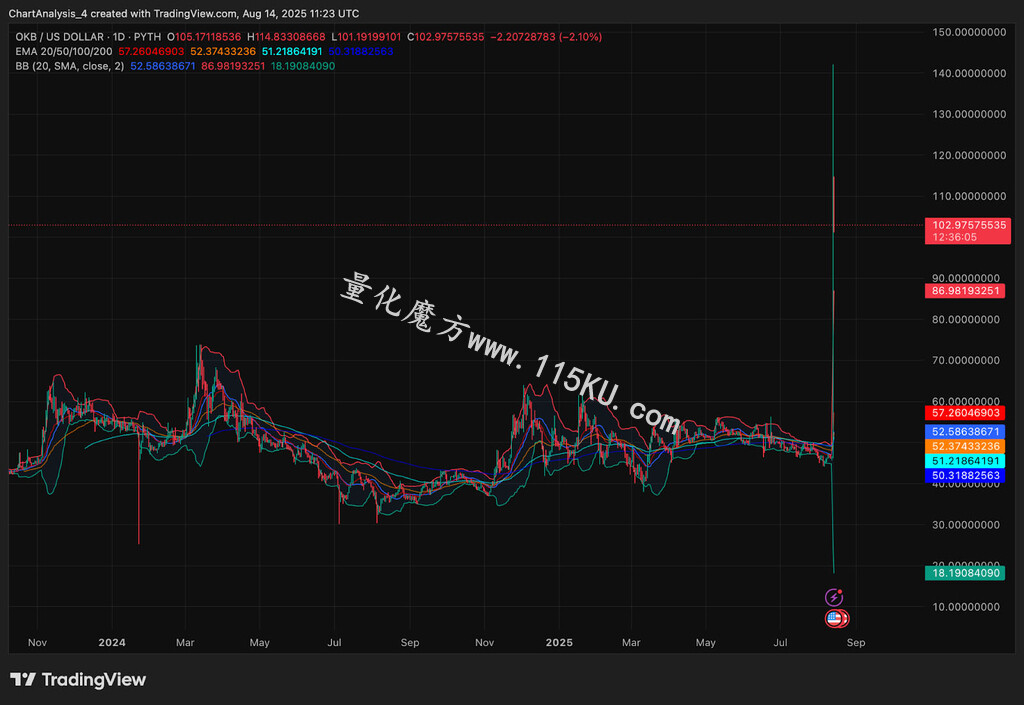Click the 70.00000000 price axis label

[966, 360]
